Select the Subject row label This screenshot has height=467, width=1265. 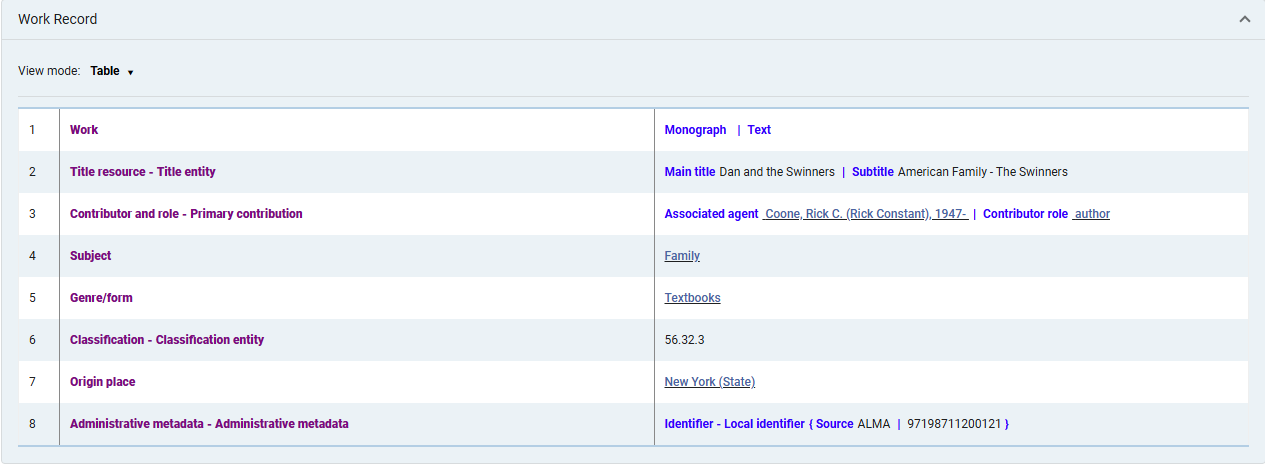[x=90, y=256]
